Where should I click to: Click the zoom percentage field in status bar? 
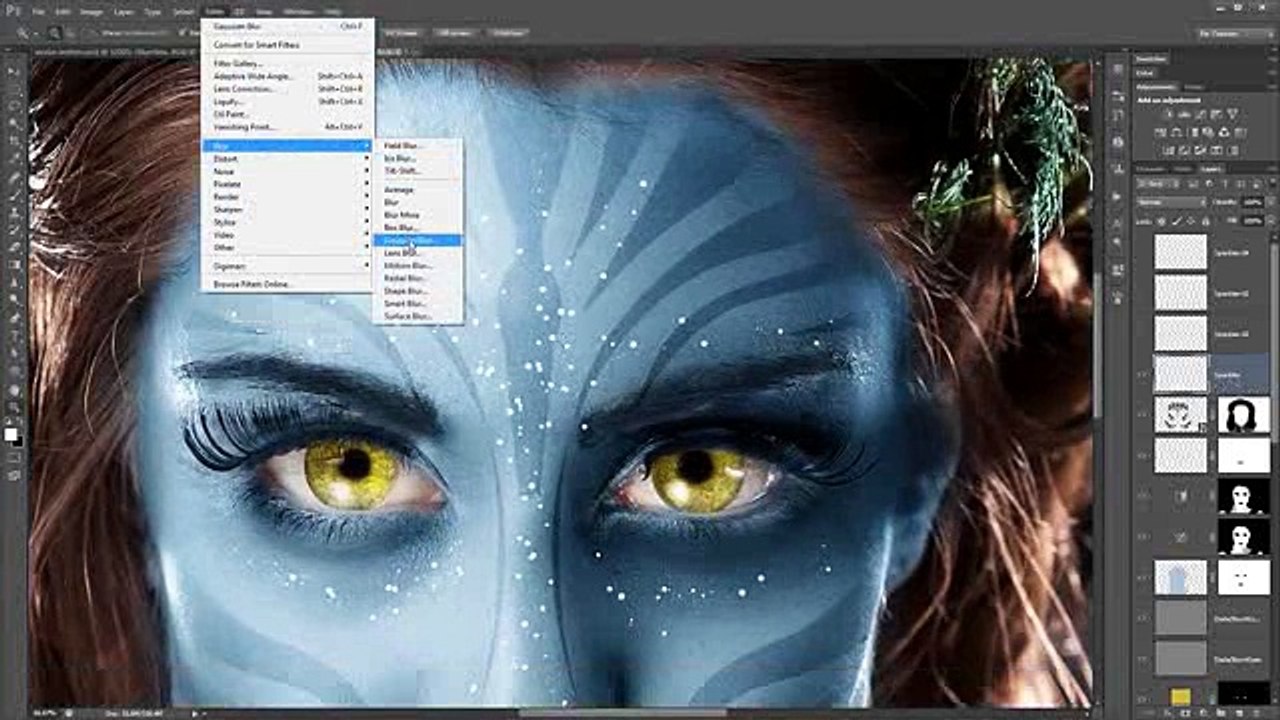(x=46, y=713)
